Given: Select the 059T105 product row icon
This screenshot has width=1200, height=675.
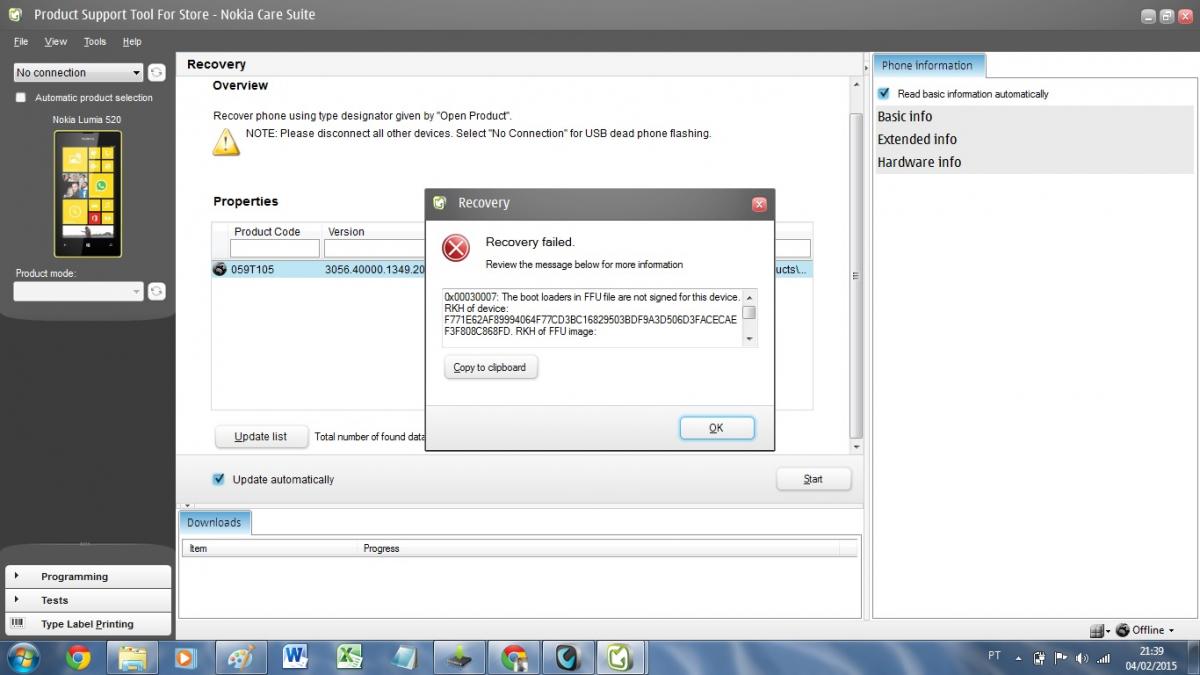Looking at the screenshot, I should click(220, 269).
